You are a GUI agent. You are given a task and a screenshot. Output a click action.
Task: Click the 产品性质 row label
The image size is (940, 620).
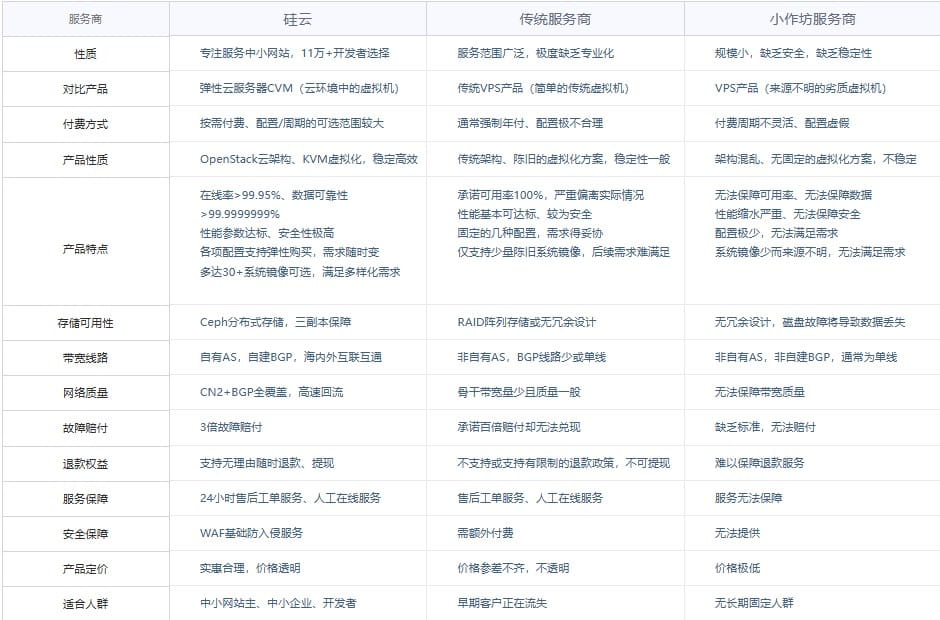tap(87, 159)
